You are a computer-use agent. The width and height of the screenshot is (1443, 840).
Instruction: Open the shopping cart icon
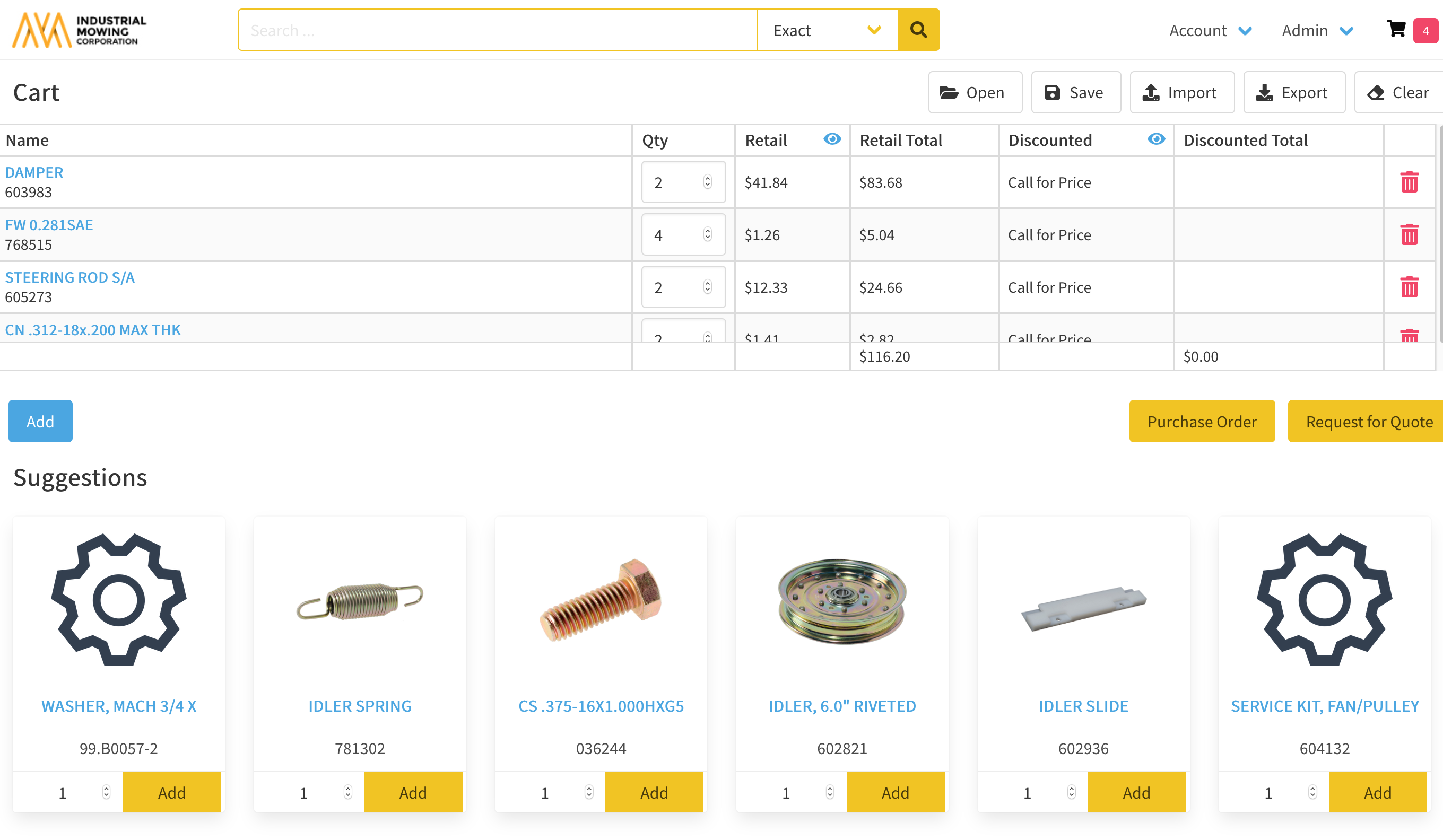click(x=1396, y=29)
